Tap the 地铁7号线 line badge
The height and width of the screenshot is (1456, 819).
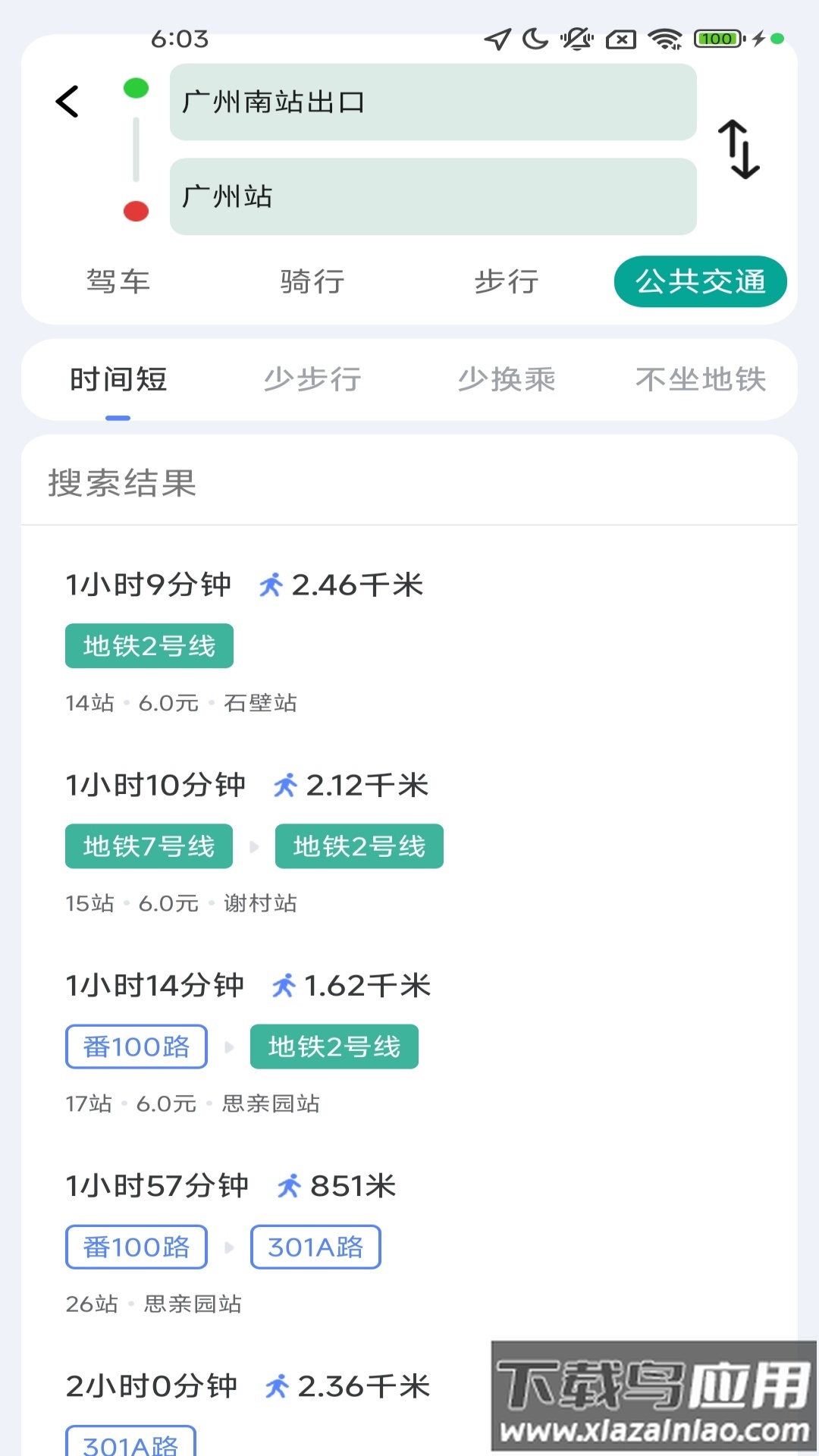(149, 846)
